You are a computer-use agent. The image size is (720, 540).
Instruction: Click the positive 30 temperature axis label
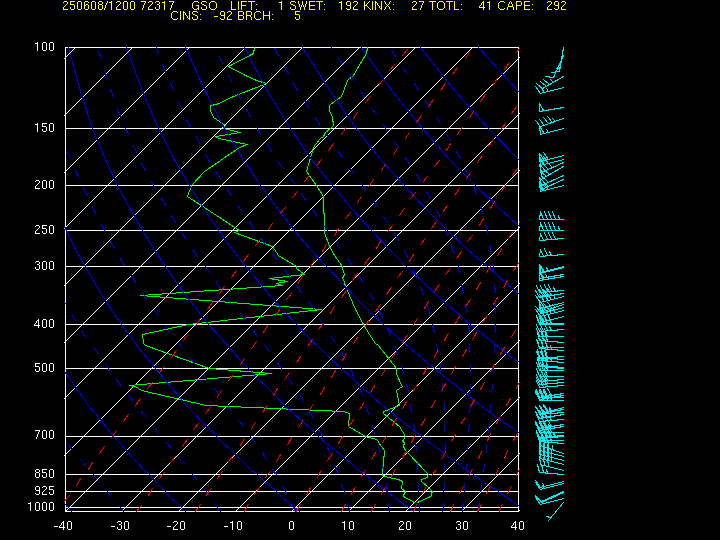click(x=461, y=526)
